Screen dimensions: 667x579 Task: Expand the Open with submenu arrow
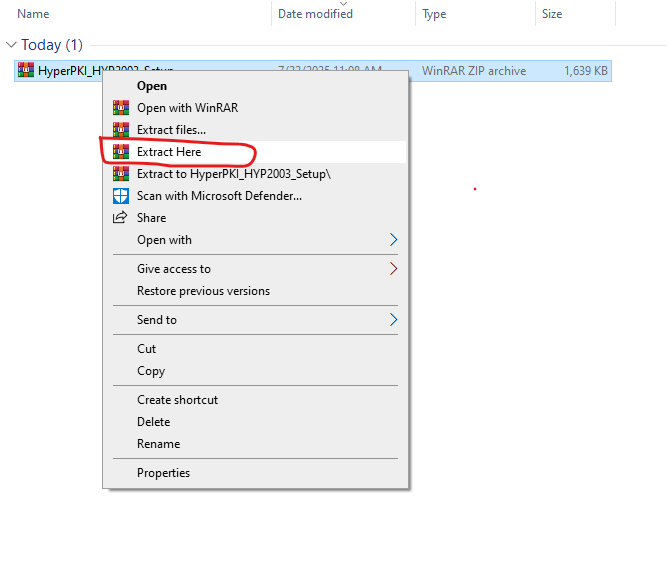click(x=393, y=240)
